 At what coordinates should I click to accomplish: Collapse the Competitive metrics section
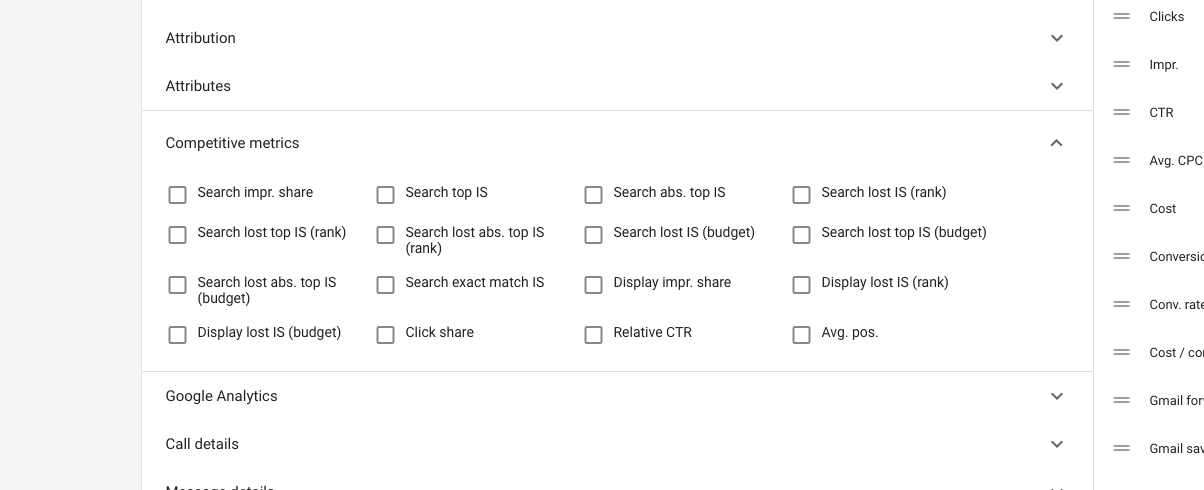tap(1057, 143)
